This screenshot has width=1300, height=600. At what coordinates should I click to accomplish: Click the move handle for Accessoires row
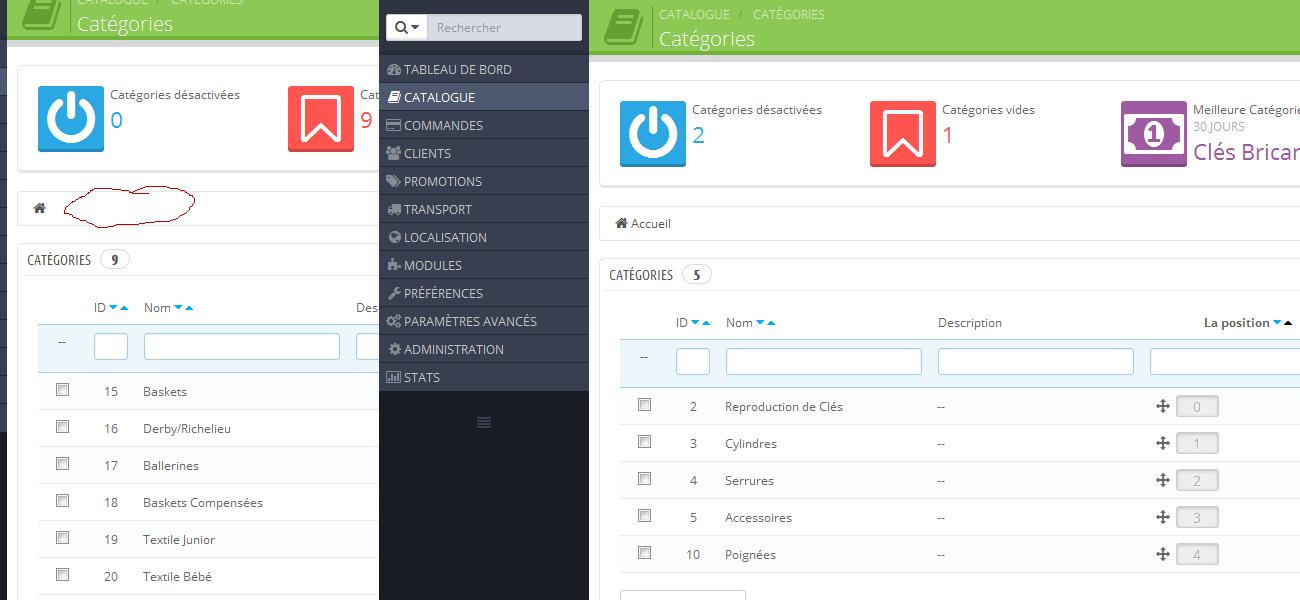click(1163, 518)
